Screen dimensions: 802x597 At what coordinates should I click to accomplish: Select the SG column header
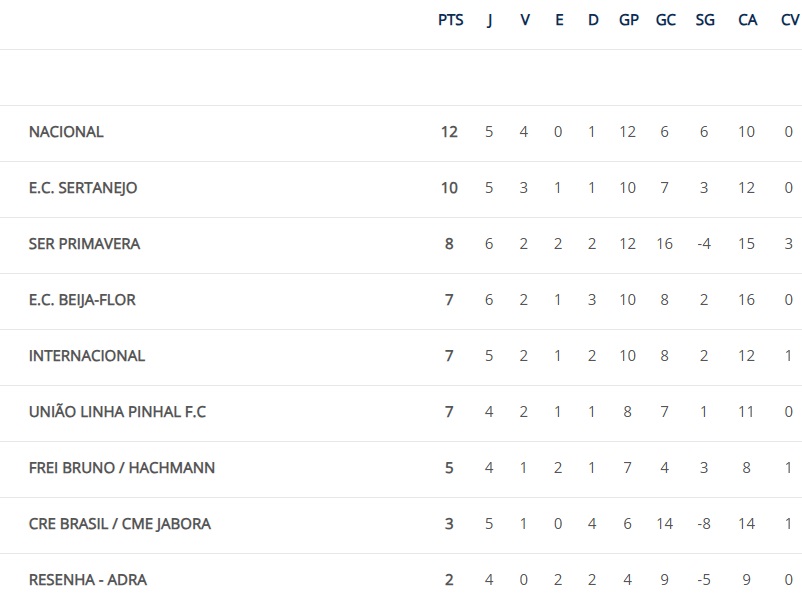(705, 20)
